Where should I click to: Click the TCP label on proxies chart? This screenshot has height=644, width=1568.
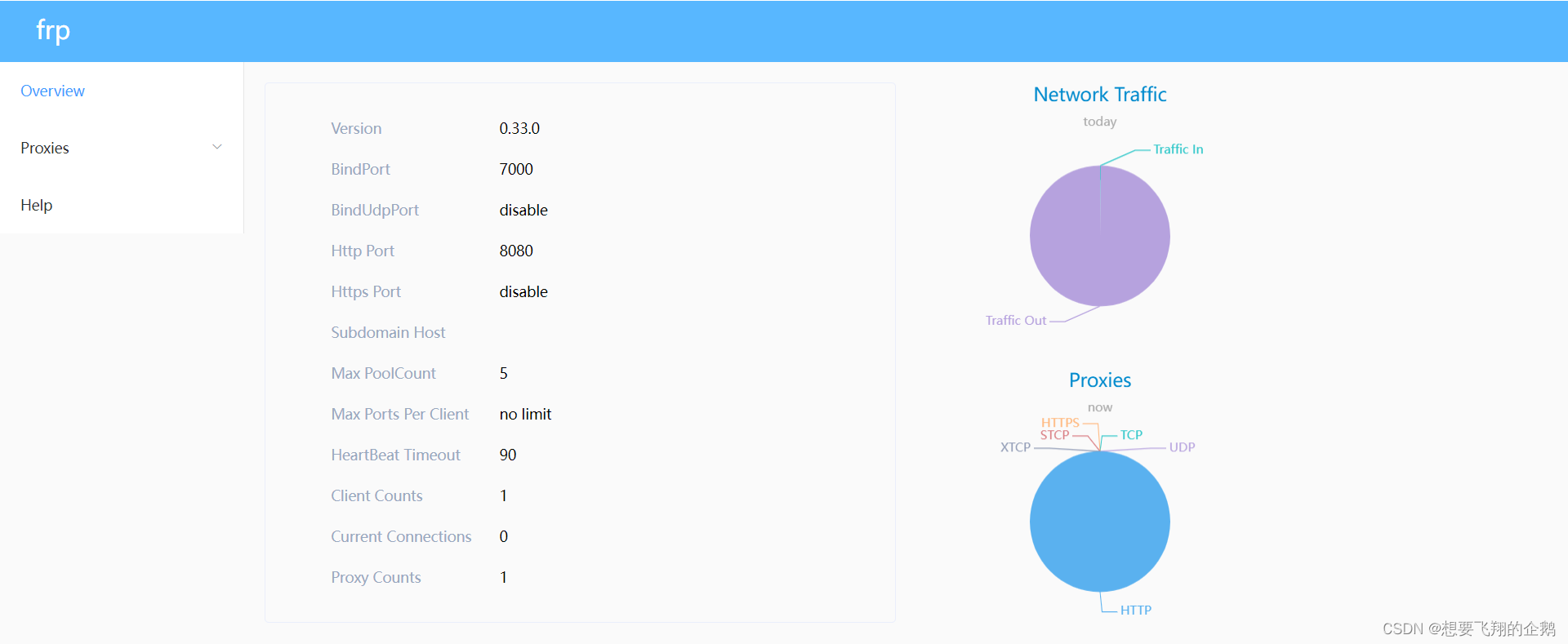click(x=1131, y=435)
